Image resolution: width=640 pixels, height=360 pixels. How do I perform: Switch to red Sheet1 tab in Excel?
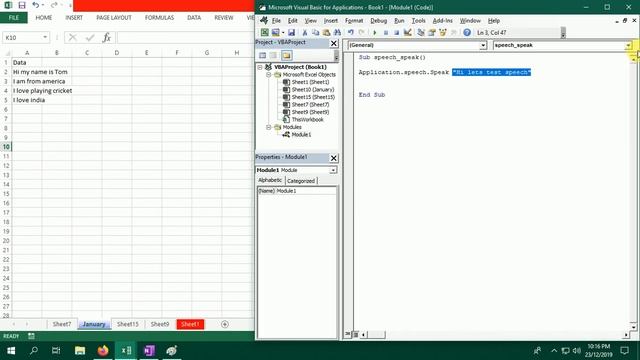(x=190, y=324)
